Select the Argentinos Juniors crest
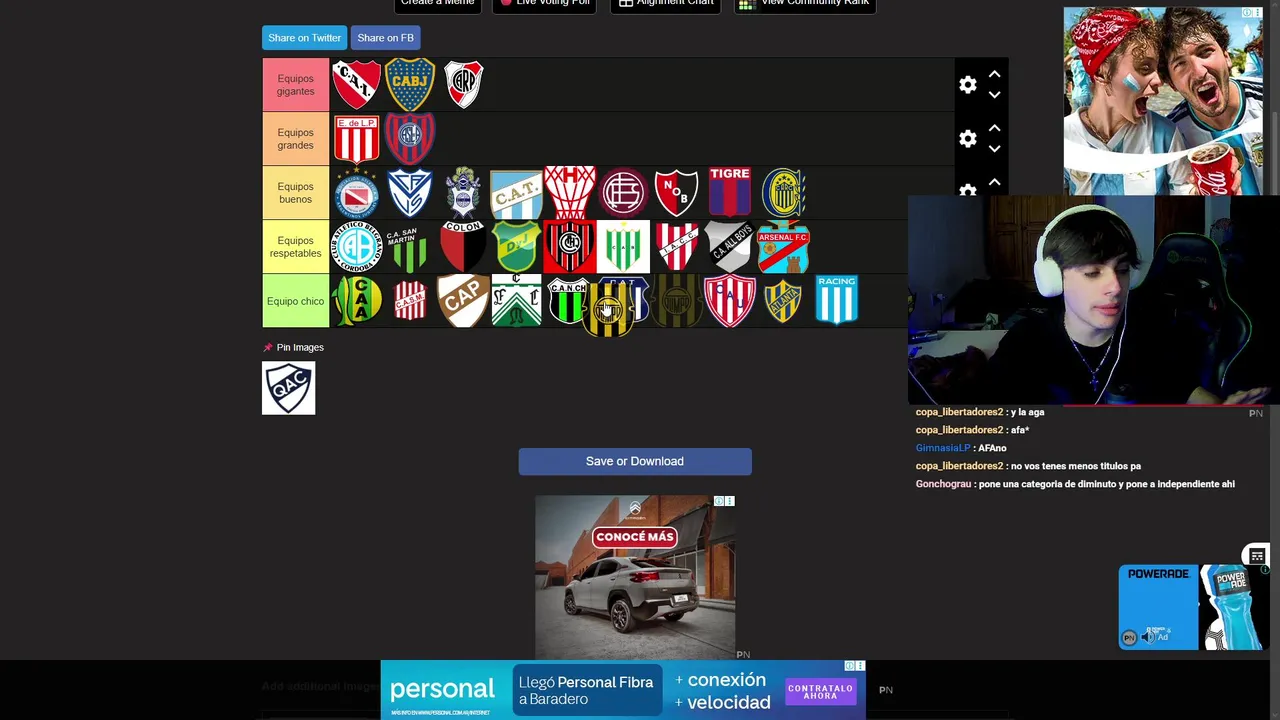The image size is (1280, 720). tap(356, 193)
